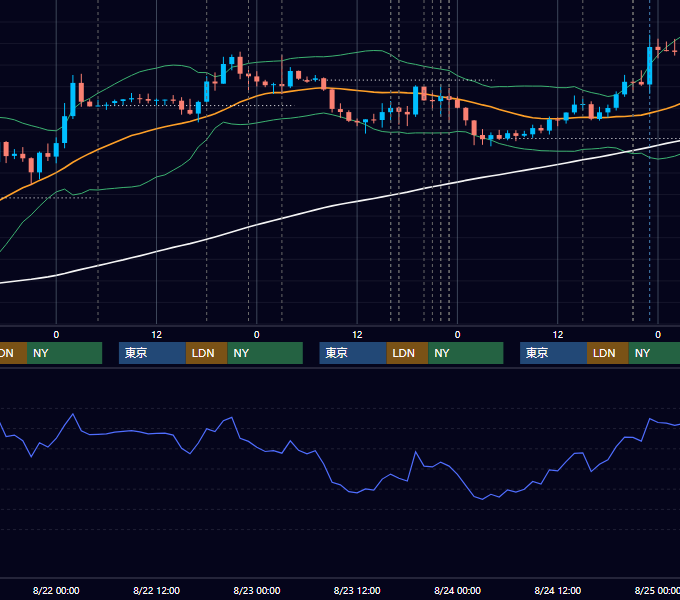Select the LDN session block on 8/23
680x600 pixels.
click(407, 353)
